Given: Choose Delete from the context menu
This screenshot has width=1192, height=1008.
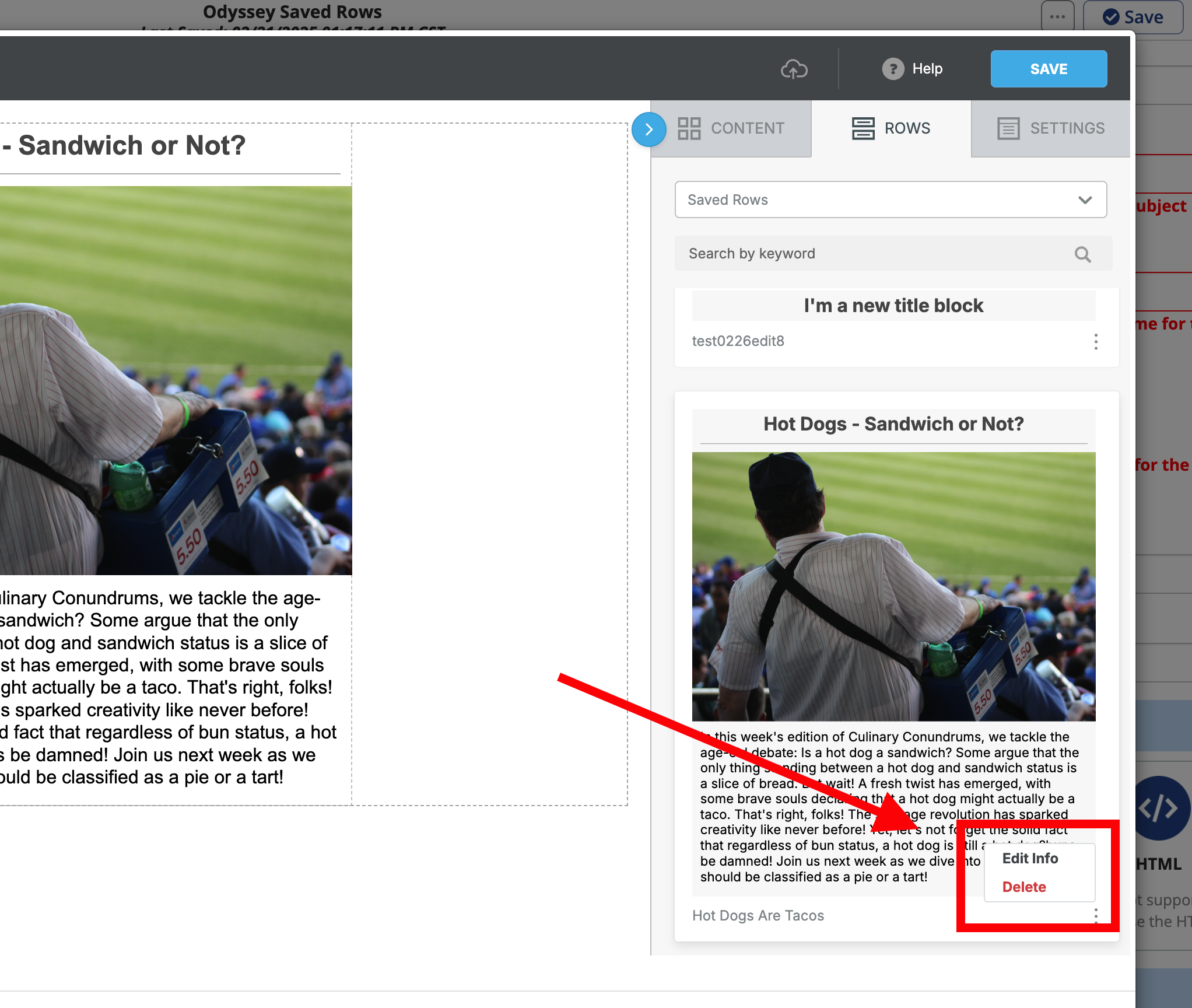Looking at the screenshot, I should pos(1024,887).
